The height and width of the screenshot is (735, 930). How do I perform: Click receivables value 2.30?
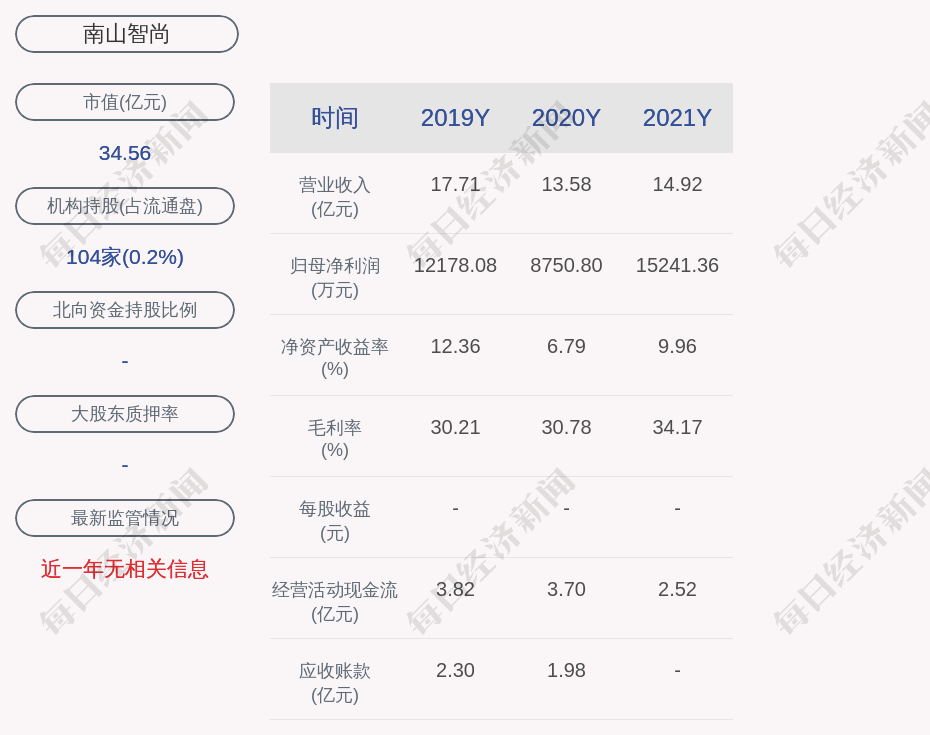tap(456, 670)
